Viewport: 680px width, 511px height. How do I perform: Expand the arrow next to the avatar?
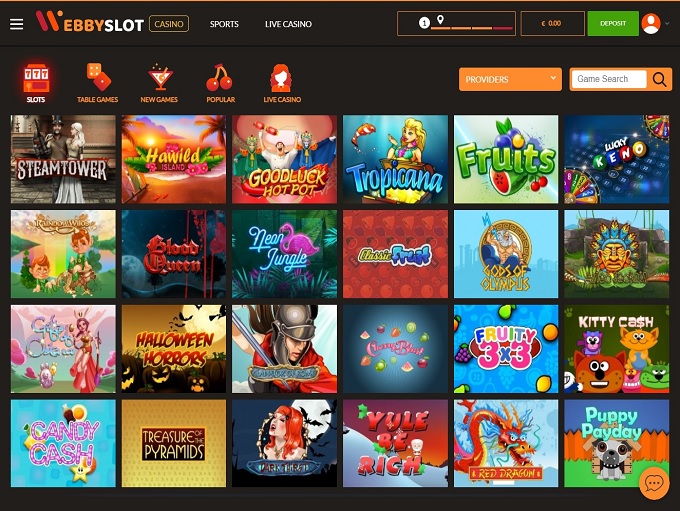[667, 23]
